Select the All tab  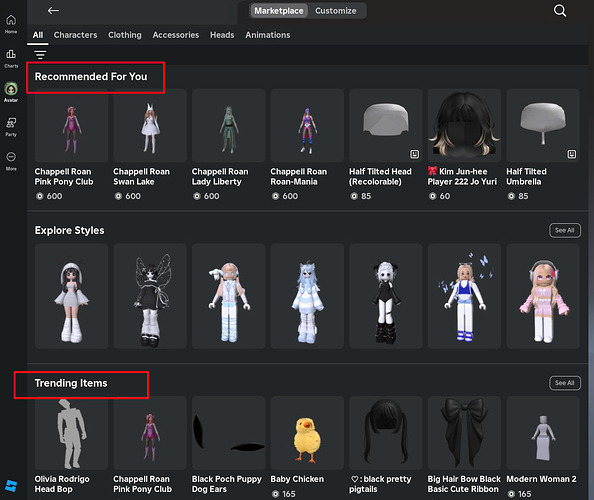pos(38,35)
